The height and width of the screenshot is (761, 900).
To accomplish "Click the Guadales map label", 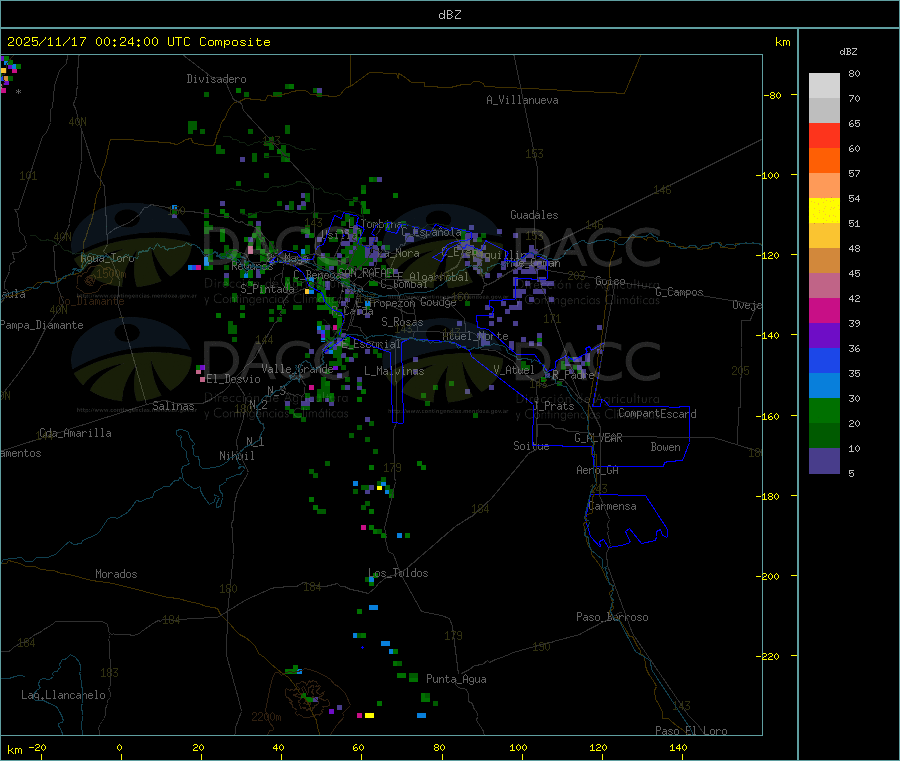I will (x=534, y=215).
